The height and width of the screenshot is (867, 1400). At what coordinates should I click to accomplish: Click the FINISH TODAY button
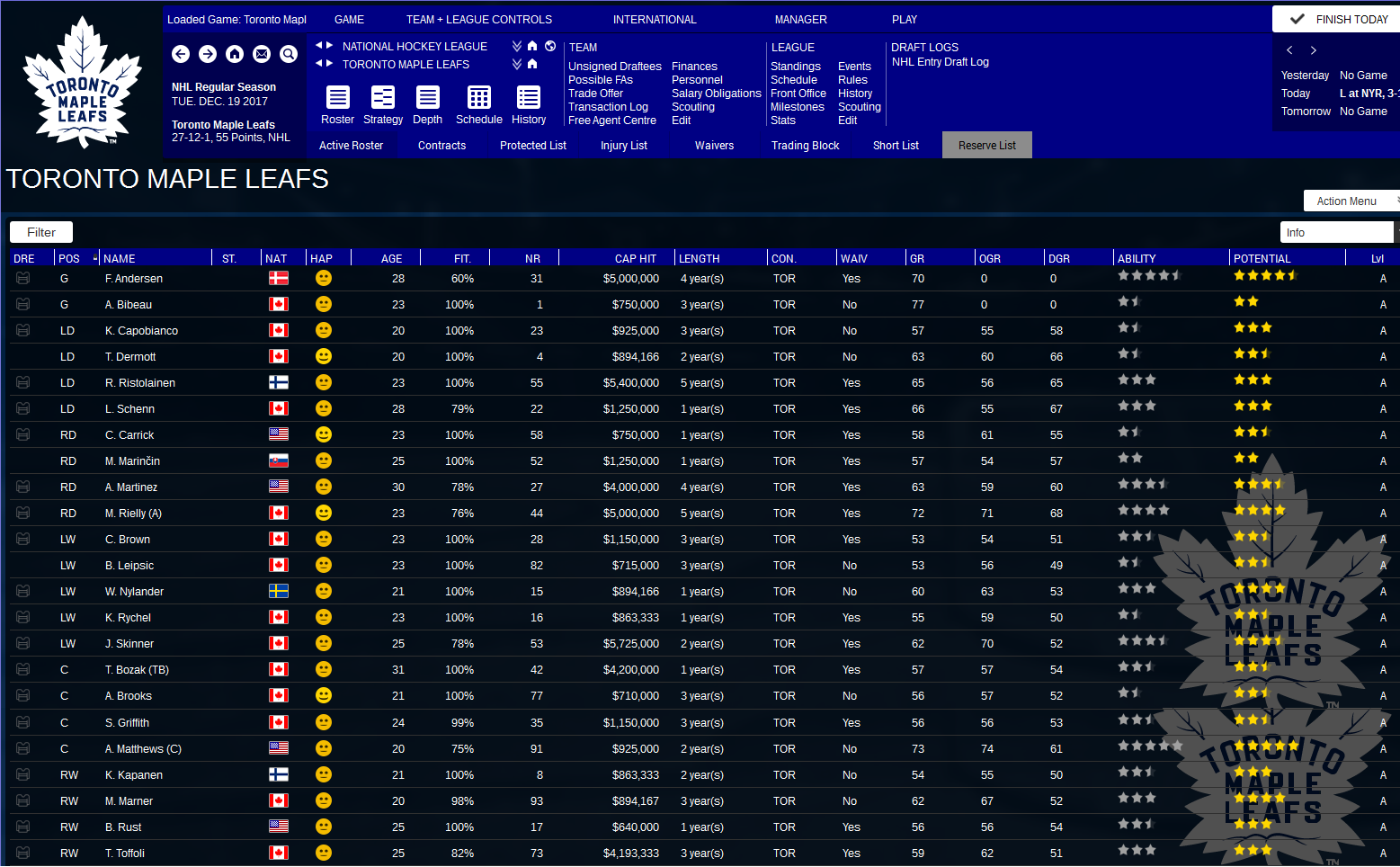click(1336, 19)
